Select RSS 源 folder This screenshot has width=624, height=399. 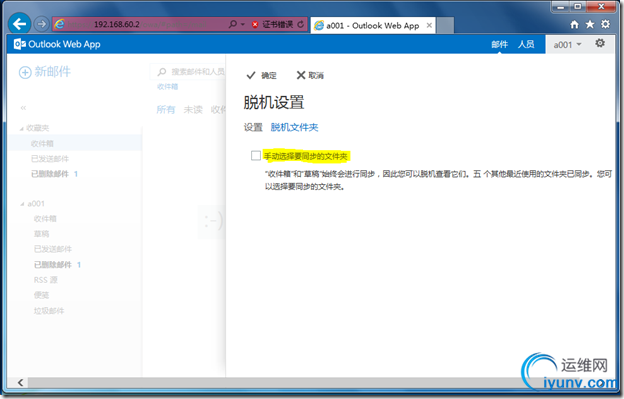click(x=45, y=280)
